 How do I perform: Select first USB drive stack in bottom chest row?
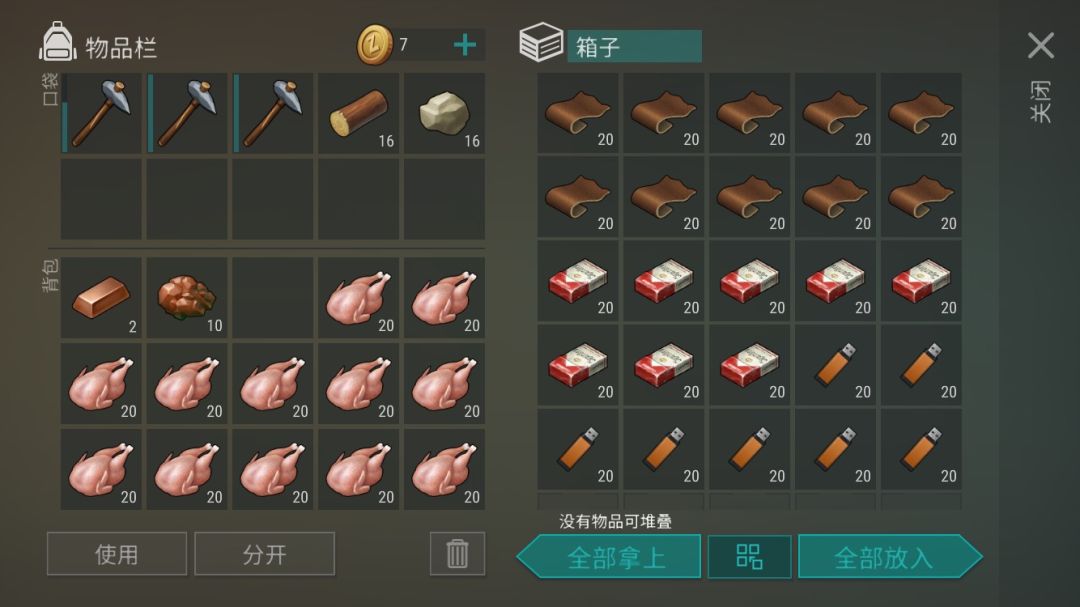[577, 449]
